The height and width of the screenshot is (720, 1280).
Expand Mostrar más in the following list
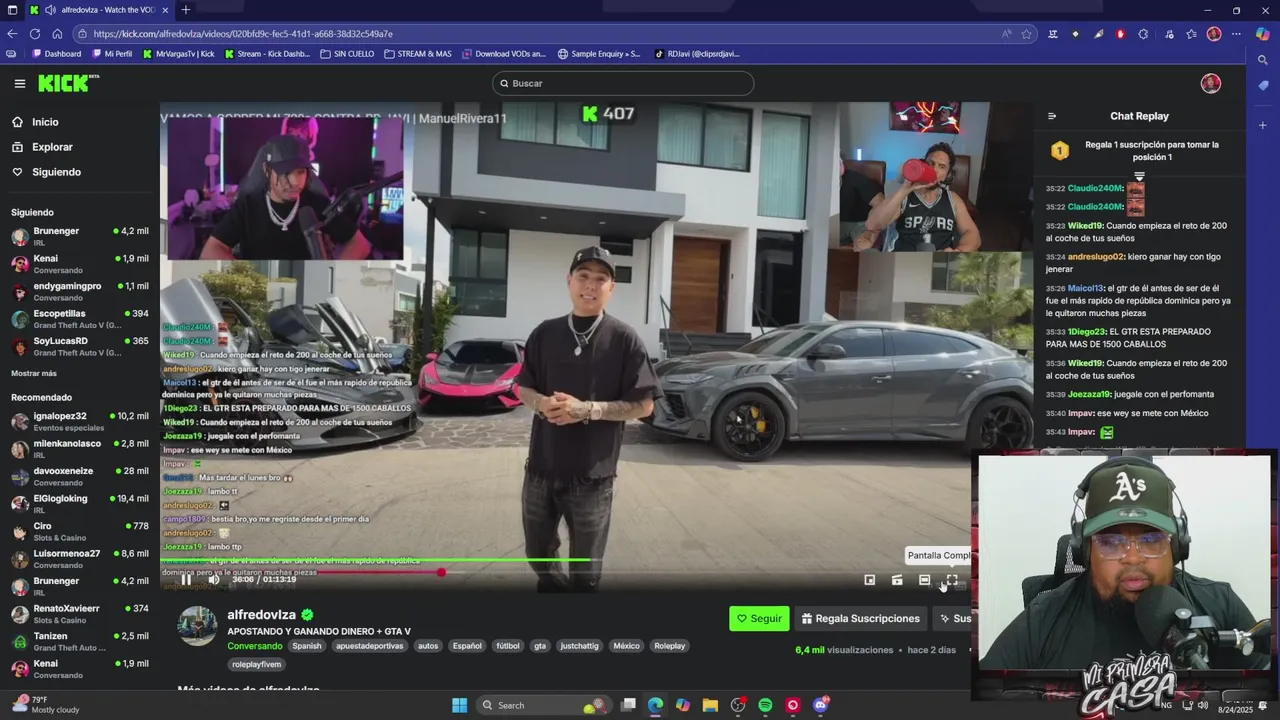(34, 373)
